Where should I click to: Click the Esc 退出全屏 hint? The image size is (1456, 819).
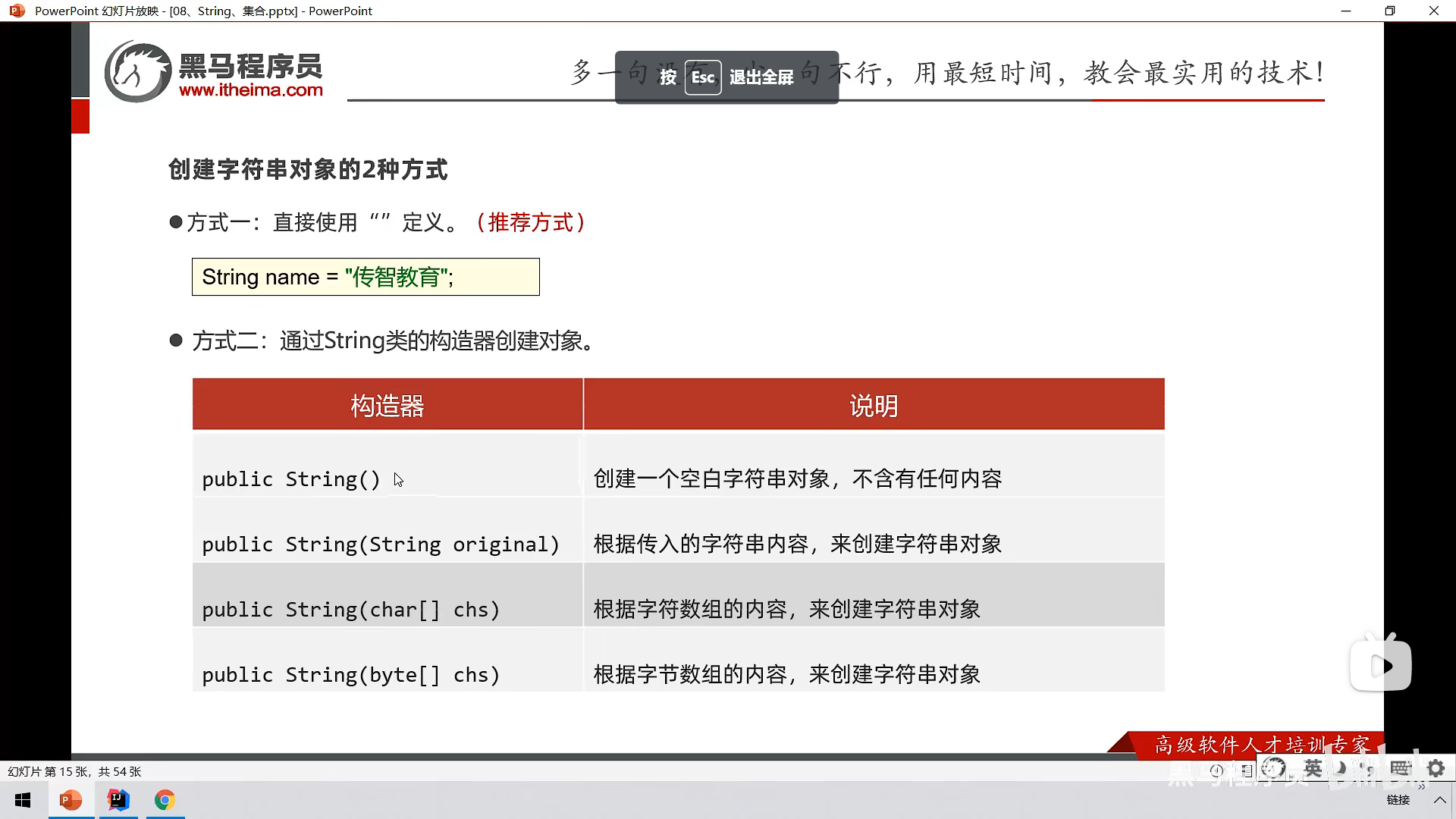pos(726,77)
